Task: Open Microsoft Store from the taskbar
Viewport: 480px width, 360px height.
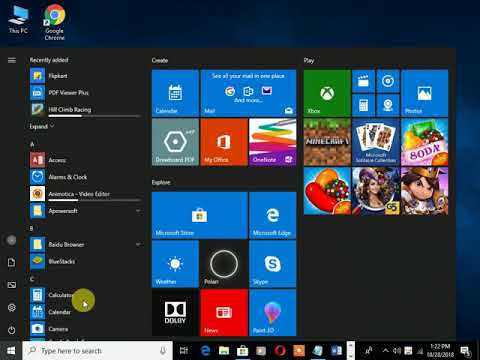Action: point(242,351)
